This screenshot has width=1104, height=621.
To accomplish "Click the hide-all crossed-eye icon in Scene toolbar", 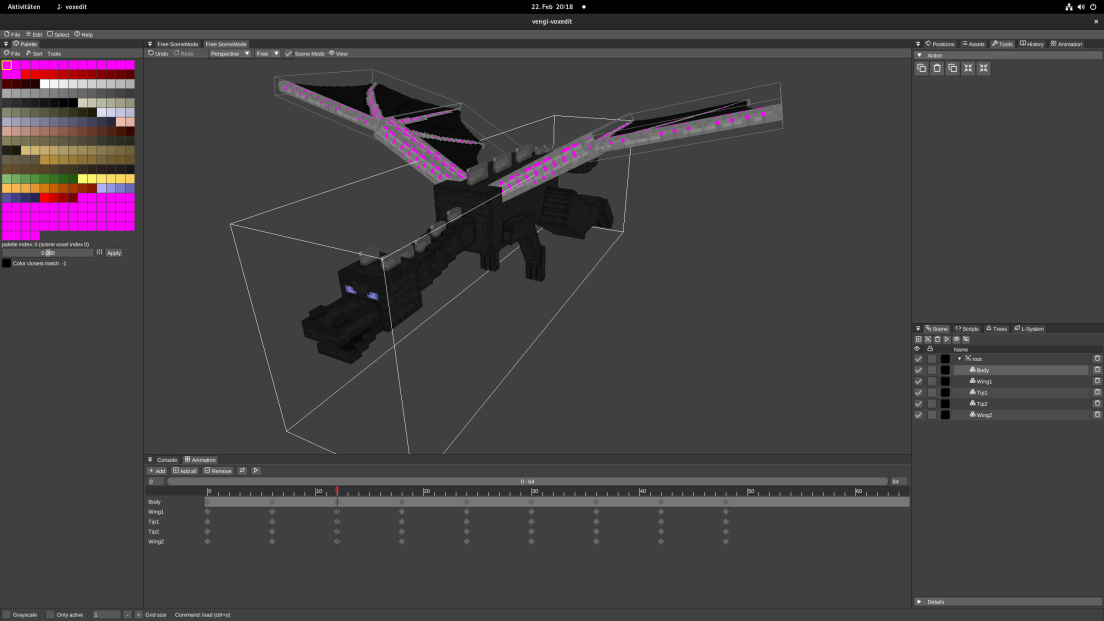I will click(x=966, y=339).
